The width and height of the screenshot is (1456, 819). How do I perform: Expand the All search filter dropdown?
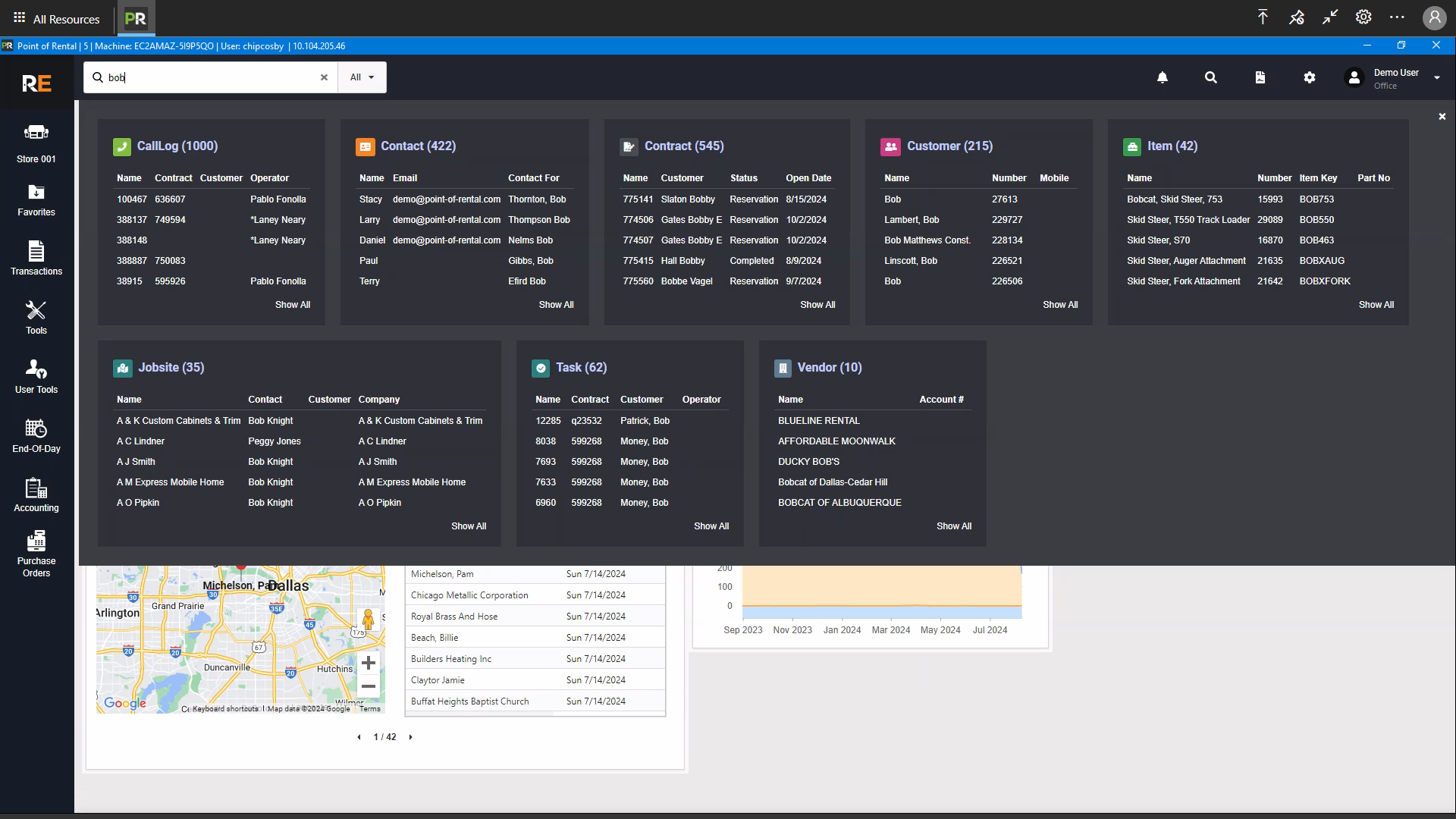362,77
